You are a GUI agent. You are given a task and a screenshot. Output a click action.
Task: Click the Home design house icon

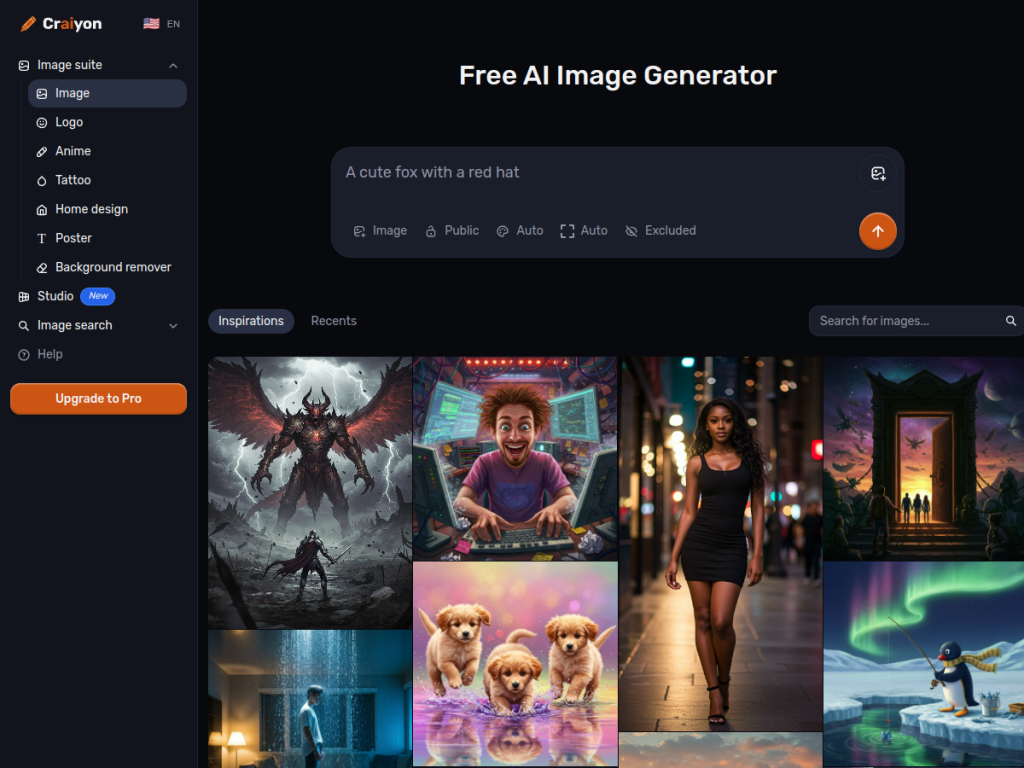coord(42,210)
